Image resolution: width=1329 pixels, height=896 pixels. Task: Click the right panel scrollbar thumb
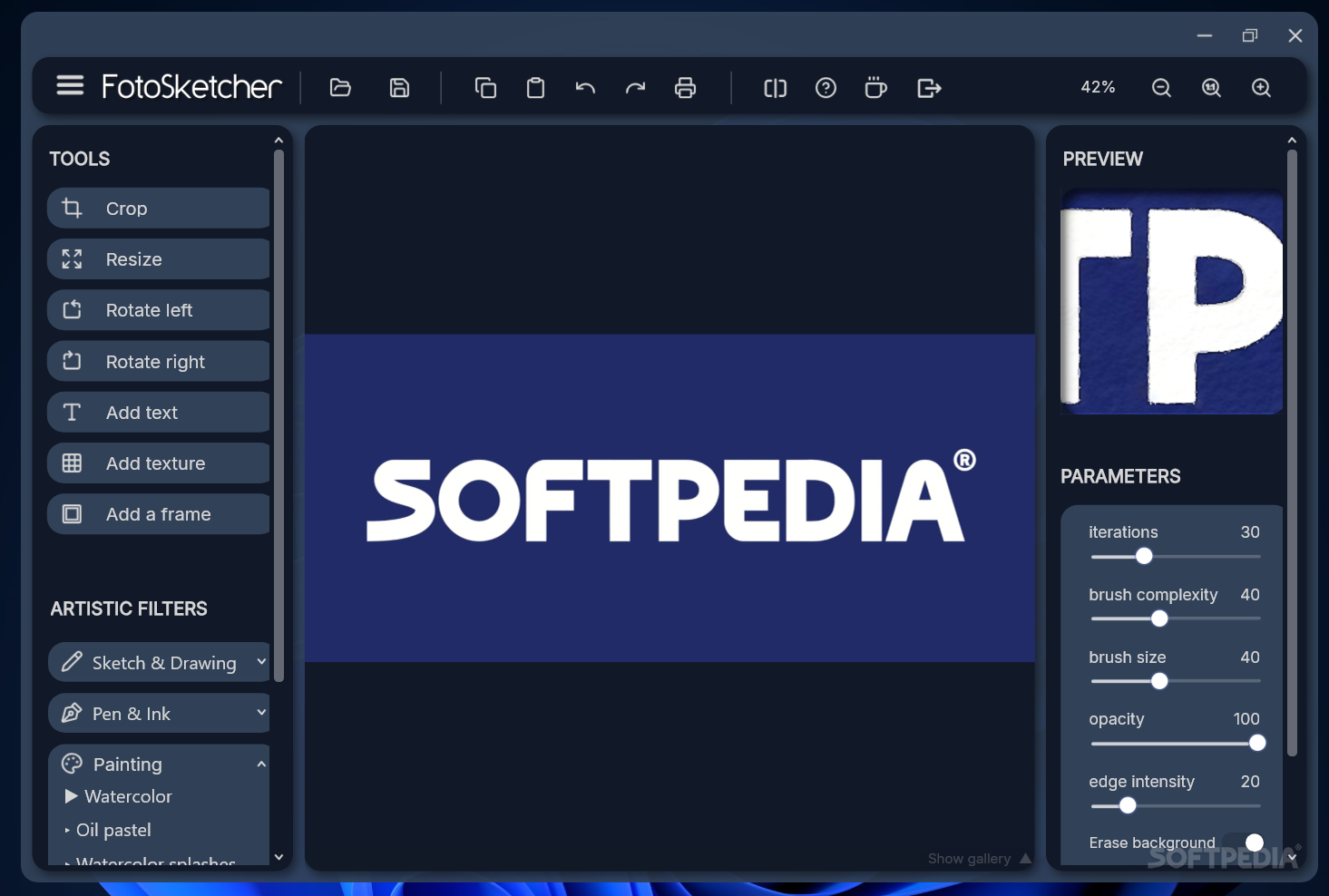tap(1292, 453)
